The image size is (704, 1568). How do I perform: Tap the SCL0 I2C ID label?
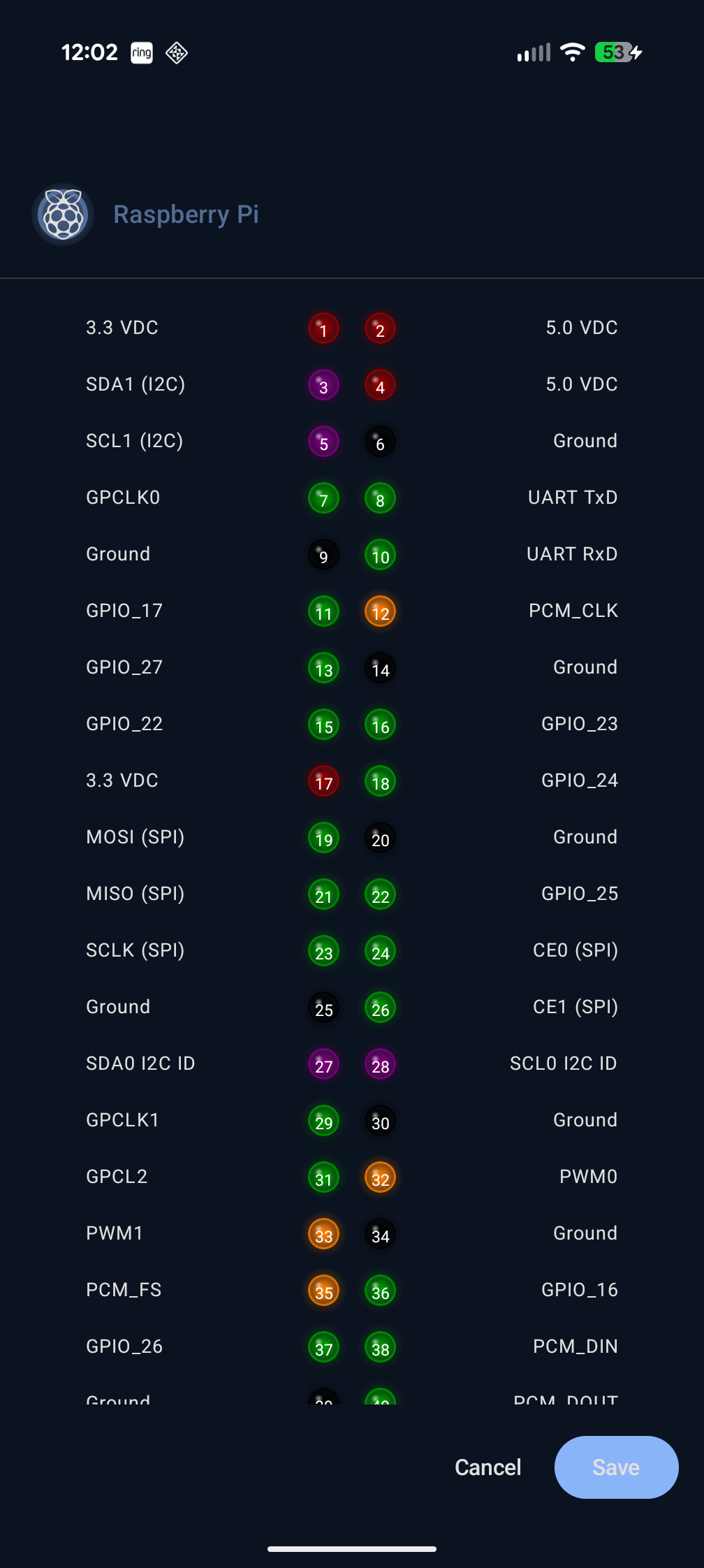click(563, 1064)
